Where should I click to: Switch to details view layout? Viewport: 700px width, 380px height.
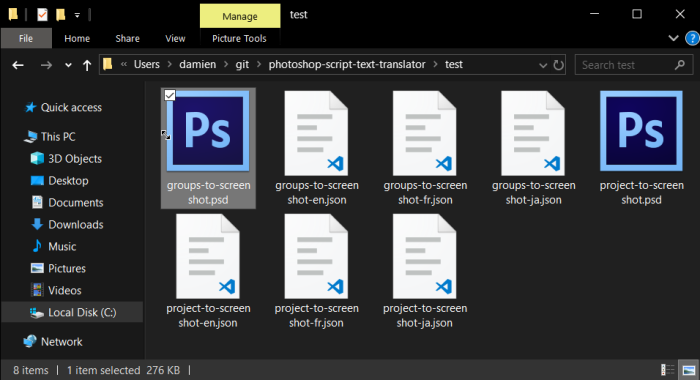[667, 370]
